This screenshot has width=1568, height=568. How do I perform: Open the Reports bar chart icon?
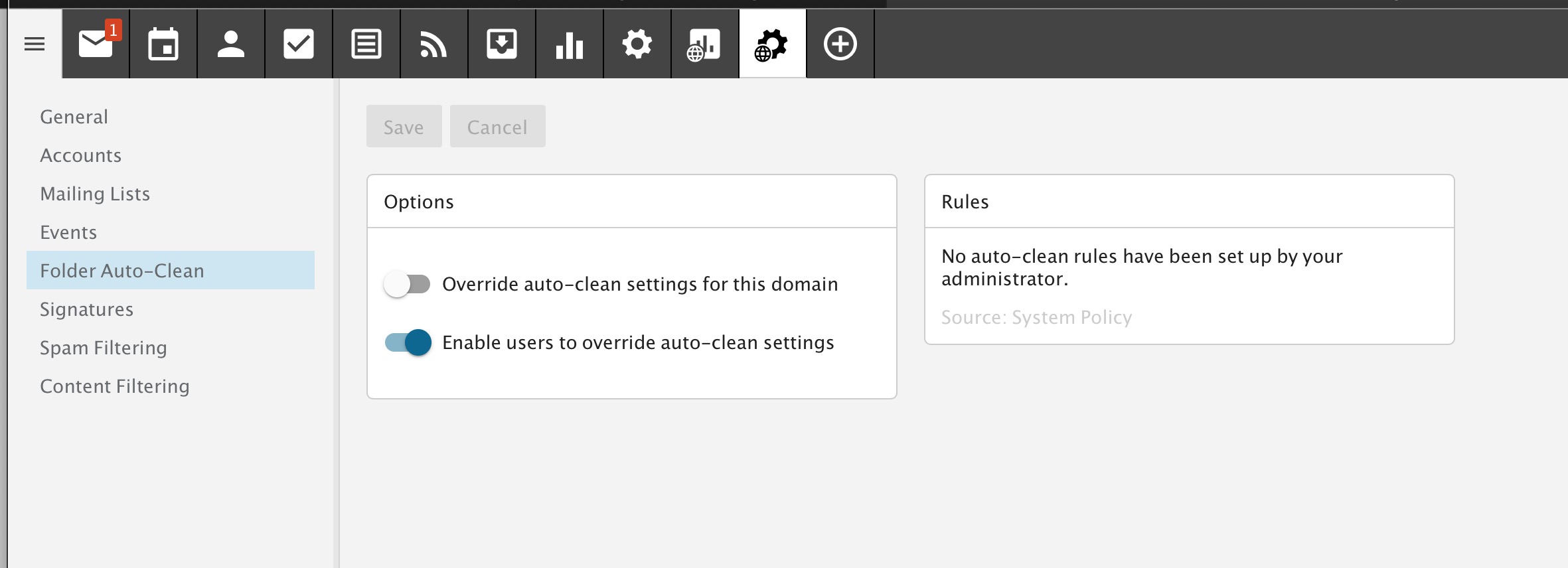[570, 44]
